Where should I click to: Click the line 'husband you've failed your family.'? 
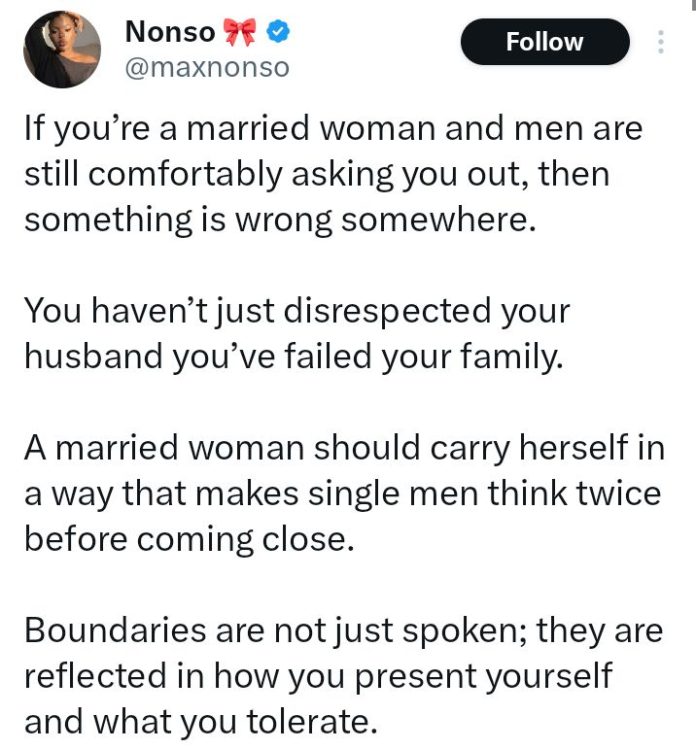pyautogui.click(x=294, y=357)
